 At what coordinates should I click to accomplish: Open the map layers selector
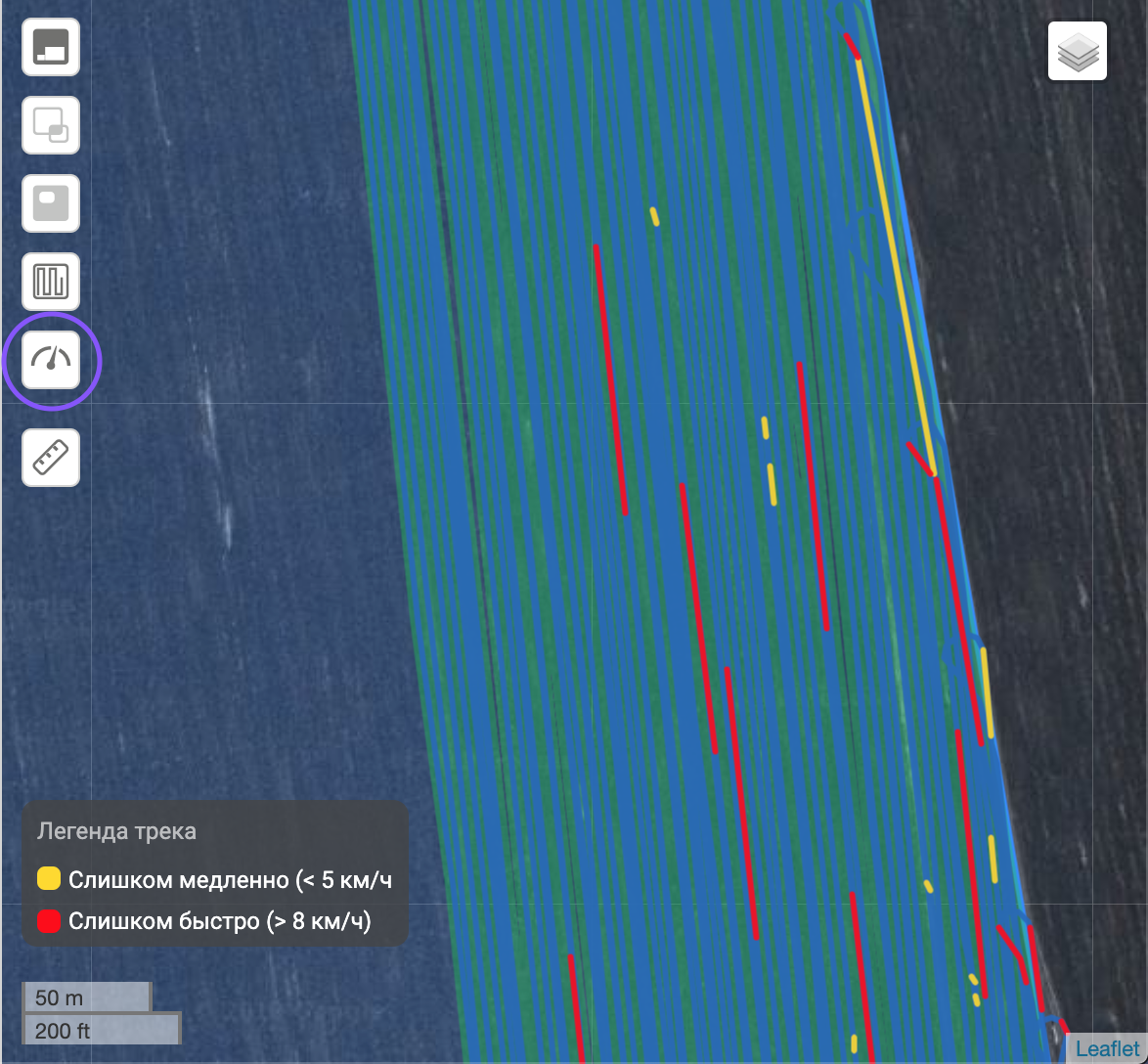1078,51
